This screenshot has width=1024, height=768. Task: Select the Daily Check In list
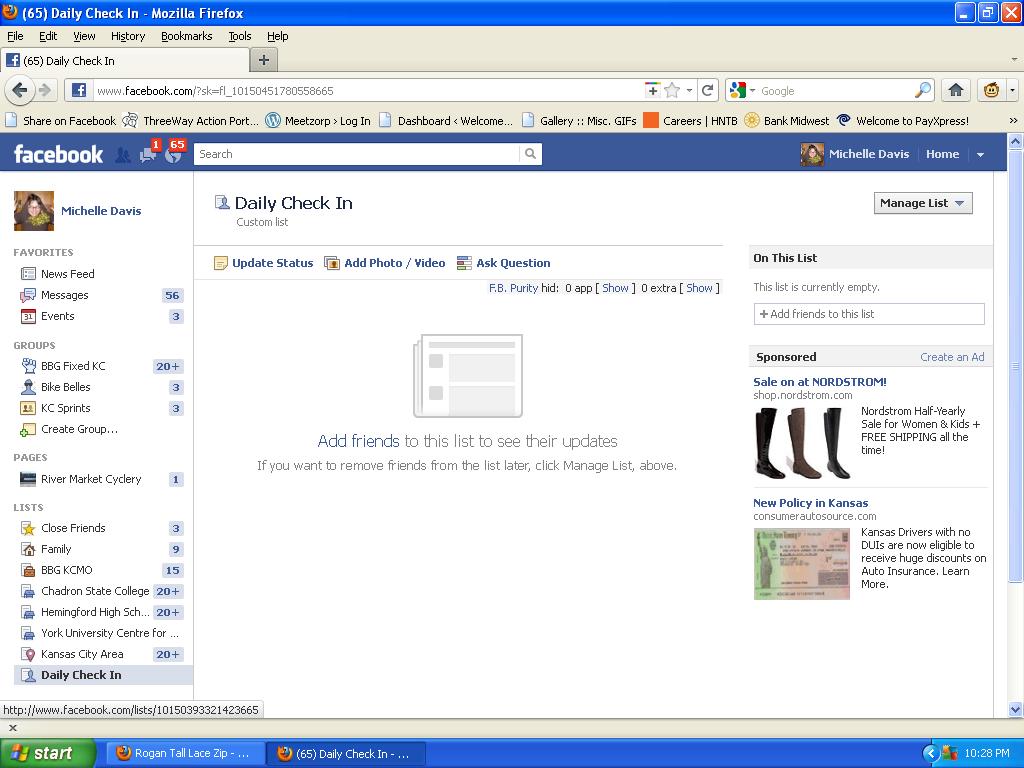point(103,675)
